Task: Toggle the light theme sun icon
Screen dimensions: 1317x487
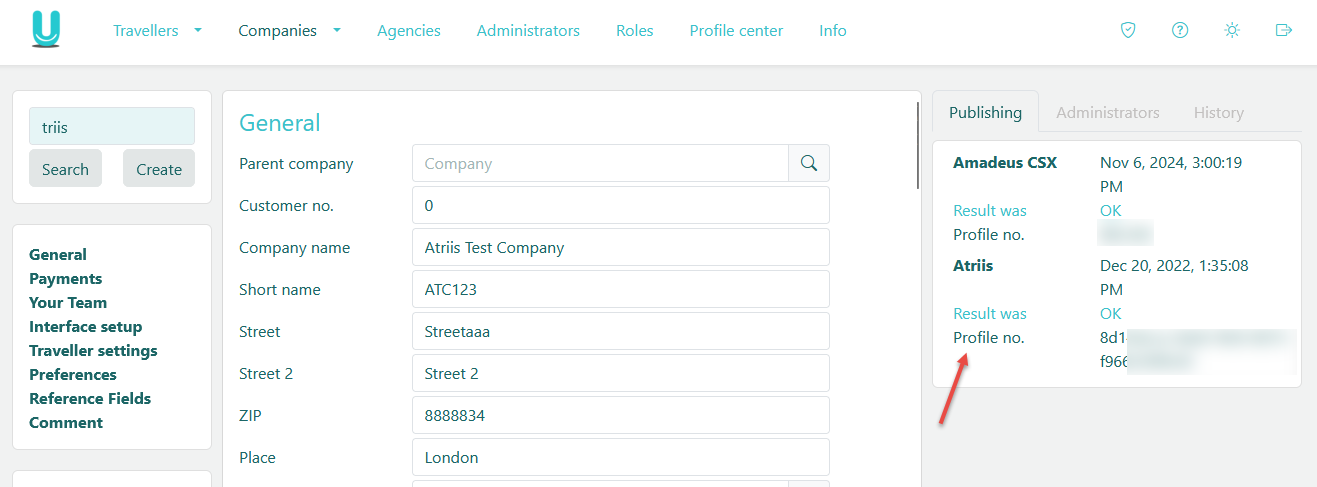Action: 1232,30
